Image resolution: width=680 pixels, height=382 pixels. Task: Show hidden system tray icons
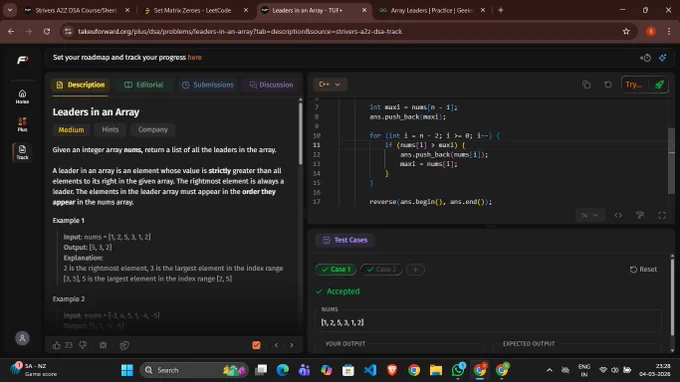[549, 370]
